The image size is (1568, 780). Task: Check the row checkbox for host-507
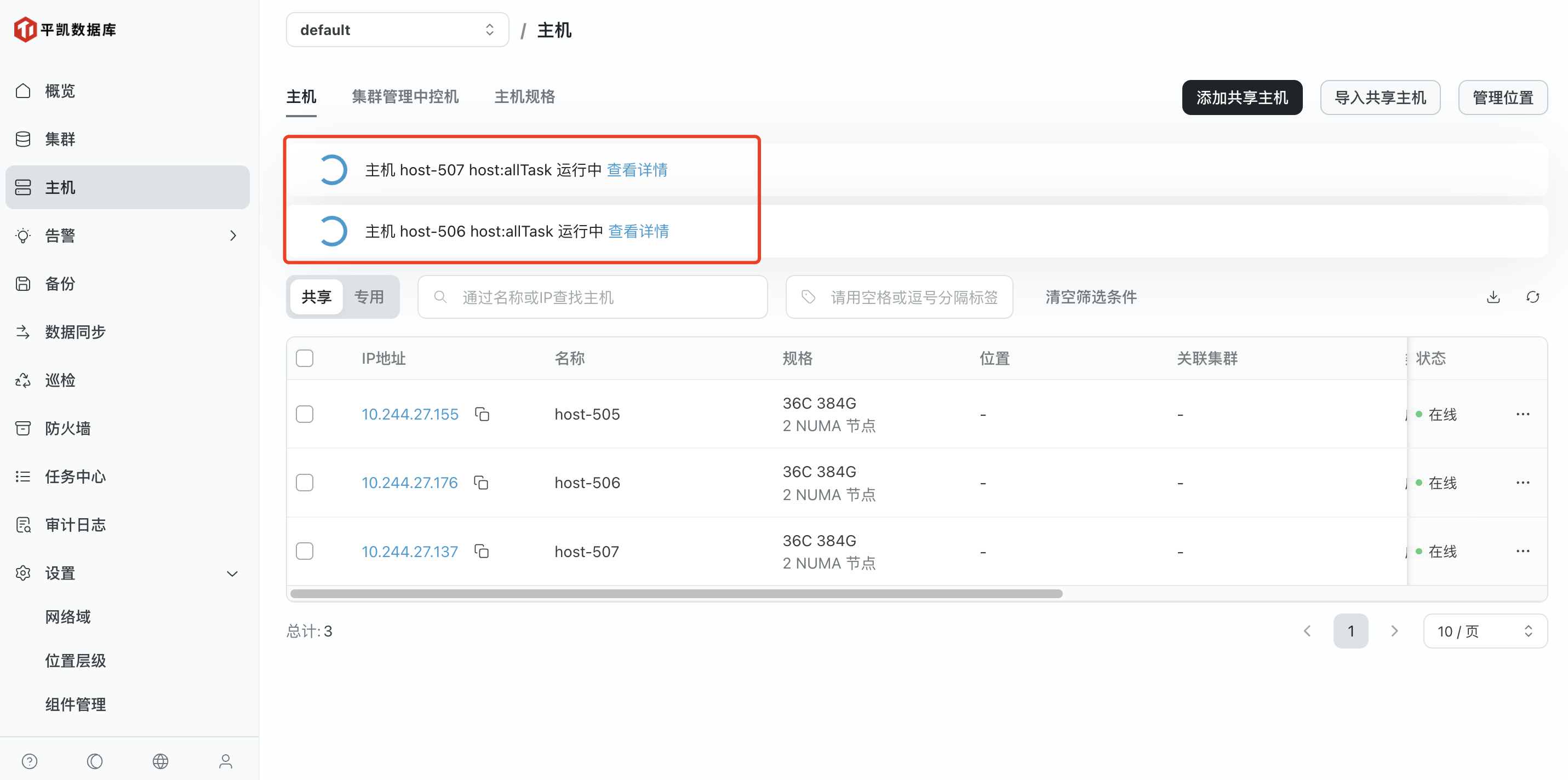(305, 550)
